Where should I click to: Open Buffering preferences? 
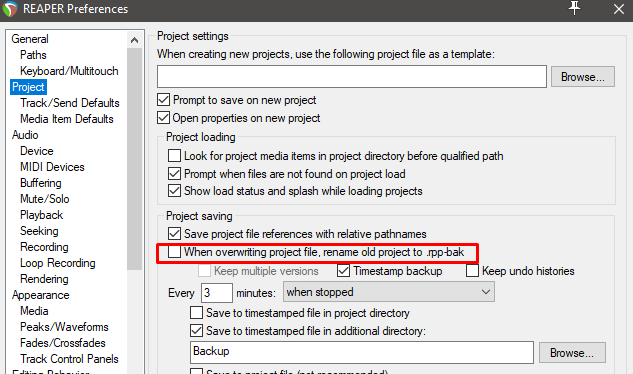click(41, 183)
